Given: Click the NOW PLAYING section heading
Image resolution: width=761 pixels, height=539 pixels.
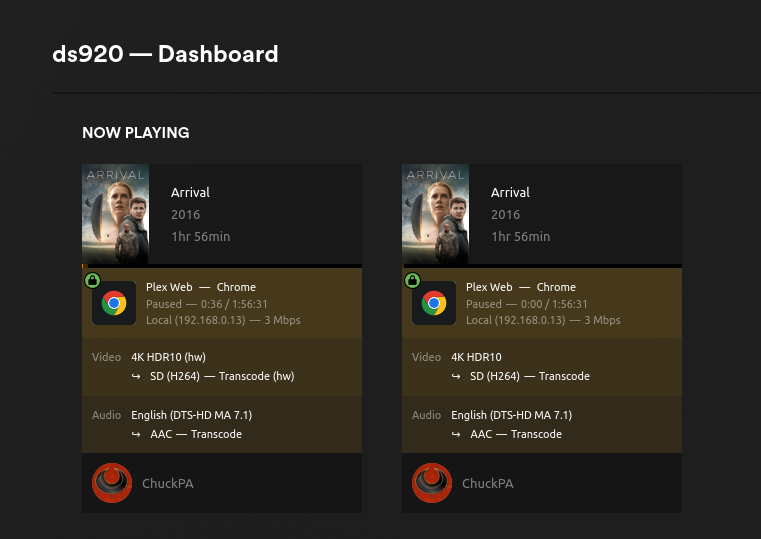Looking at the screenshot, I should click(135, 133).
